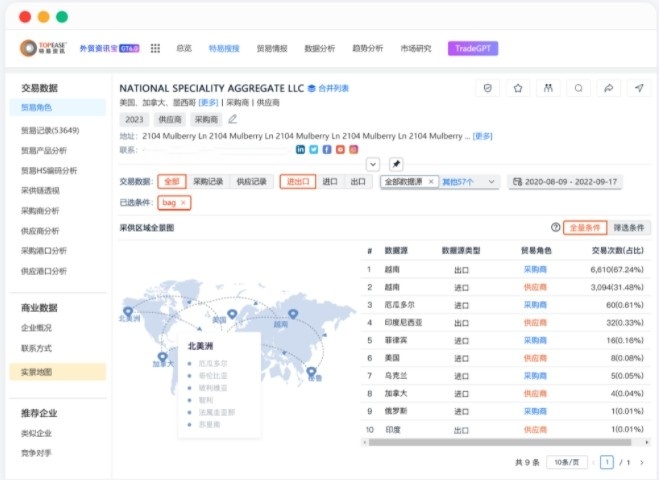Open the Twitter contact icon
Image resolution: width=659 pixels, height=480 pixels.
(314, 149)
